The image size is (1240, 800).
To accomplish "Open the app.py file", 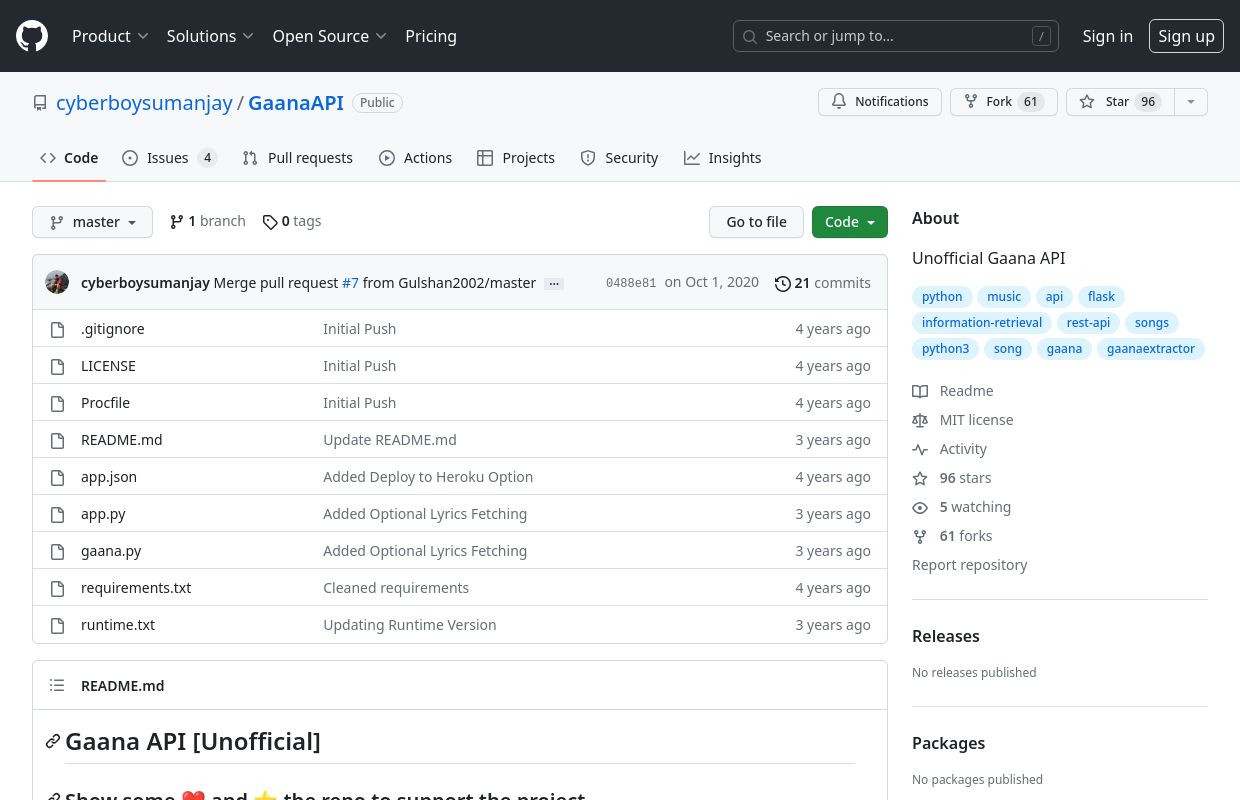I will tap(103, 514).
